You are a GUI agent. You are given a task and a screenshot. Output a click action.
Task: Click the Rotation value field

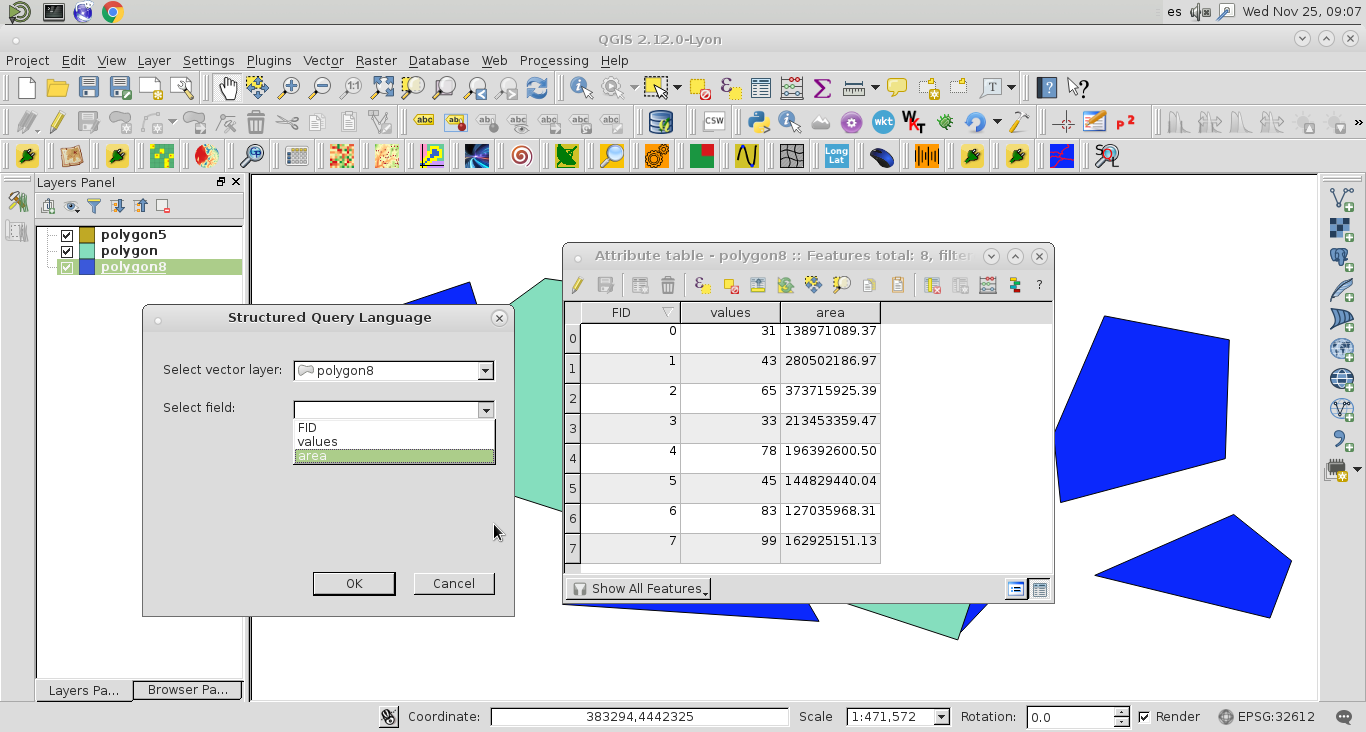1069,717
